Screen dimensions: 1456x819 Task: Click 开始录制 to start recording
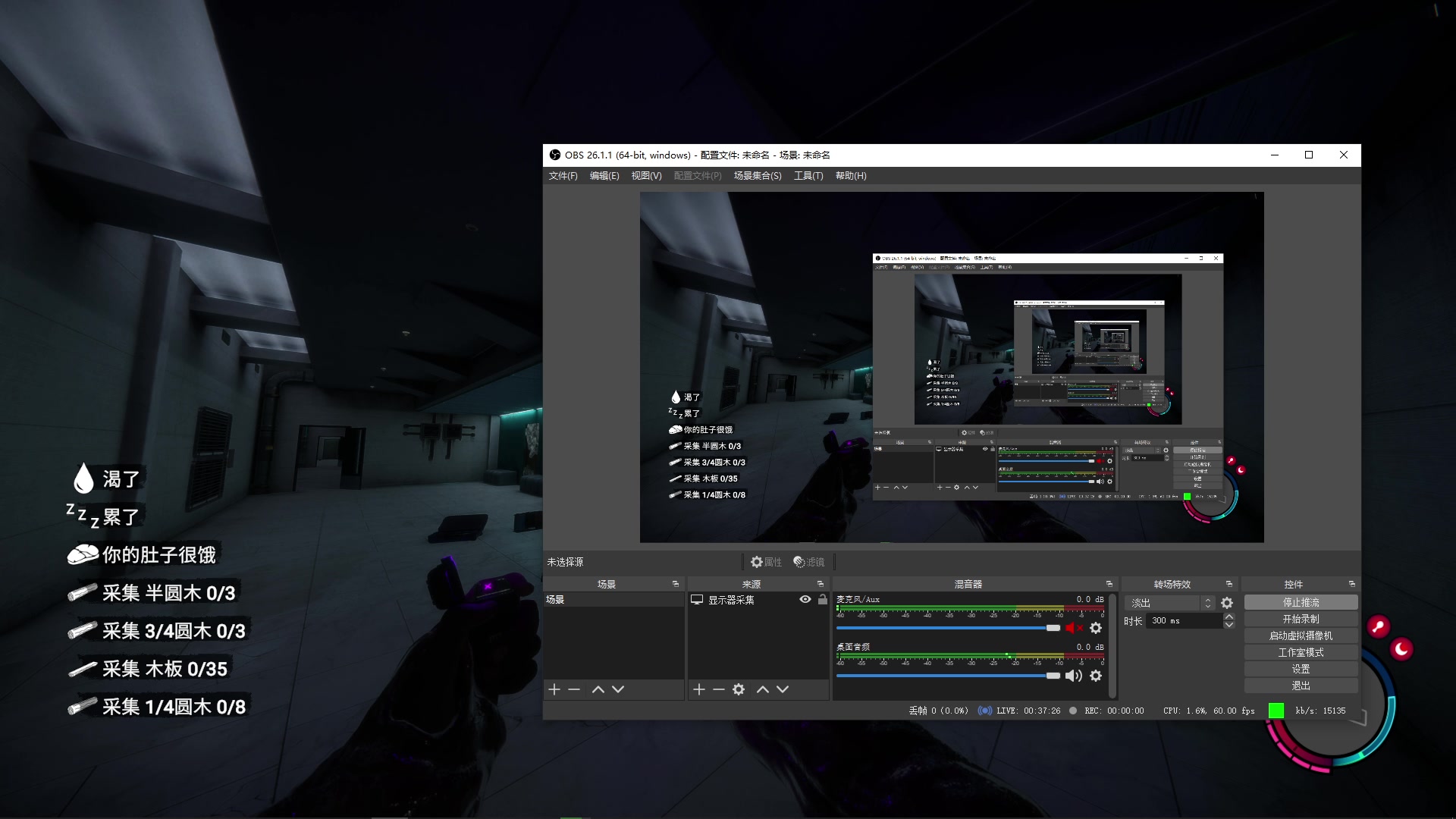click(x=1301, y=619)
